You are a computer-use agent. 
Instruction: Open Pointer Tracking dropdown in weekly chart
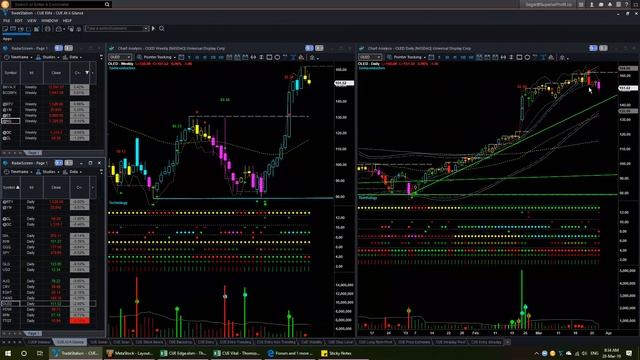coord(159,57)
